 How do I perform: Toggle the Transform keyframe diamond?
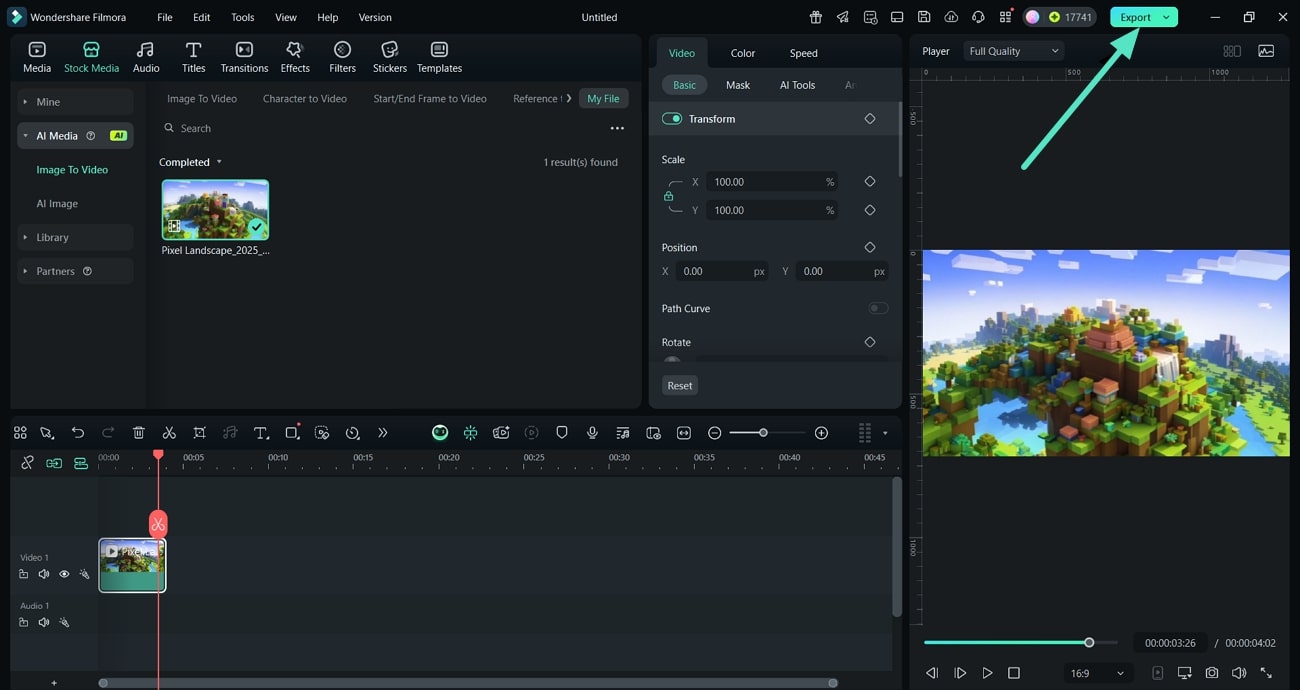click(870, 119)
